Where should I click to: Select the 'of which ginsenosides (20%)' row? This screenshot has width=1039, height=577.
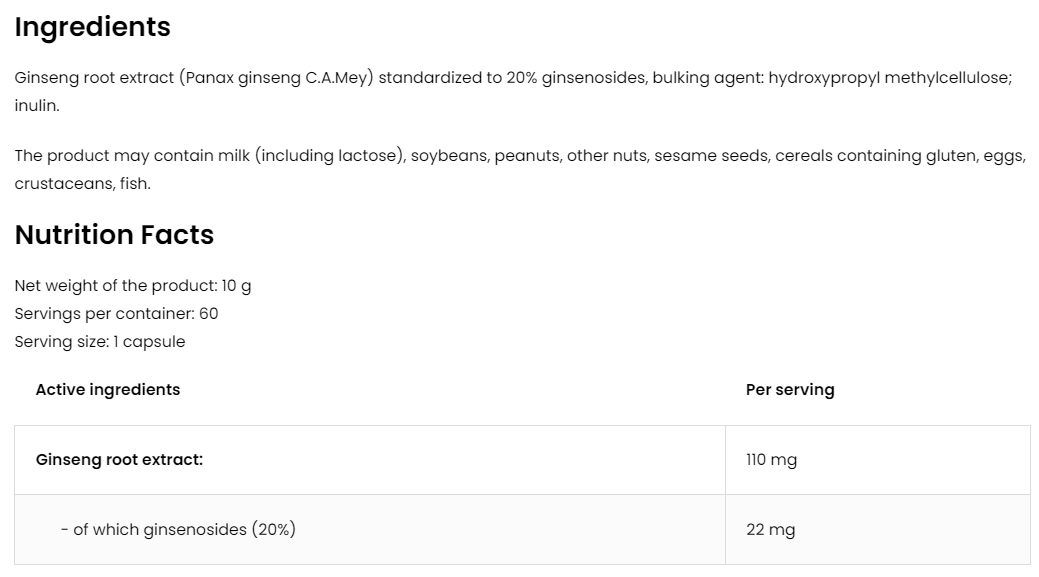[x=178, y=530]
